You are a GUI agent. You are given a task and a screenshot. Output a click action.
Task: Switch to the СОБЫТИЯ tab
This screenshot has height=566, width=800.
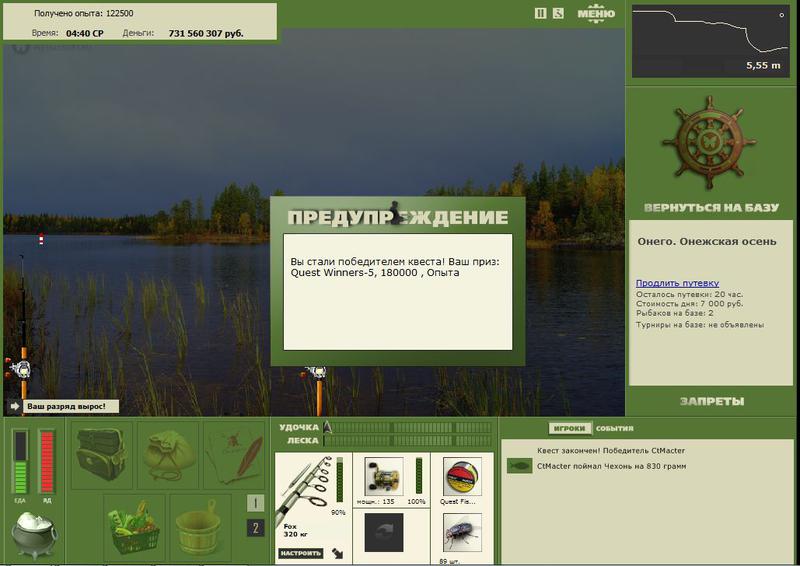(615, 429)
